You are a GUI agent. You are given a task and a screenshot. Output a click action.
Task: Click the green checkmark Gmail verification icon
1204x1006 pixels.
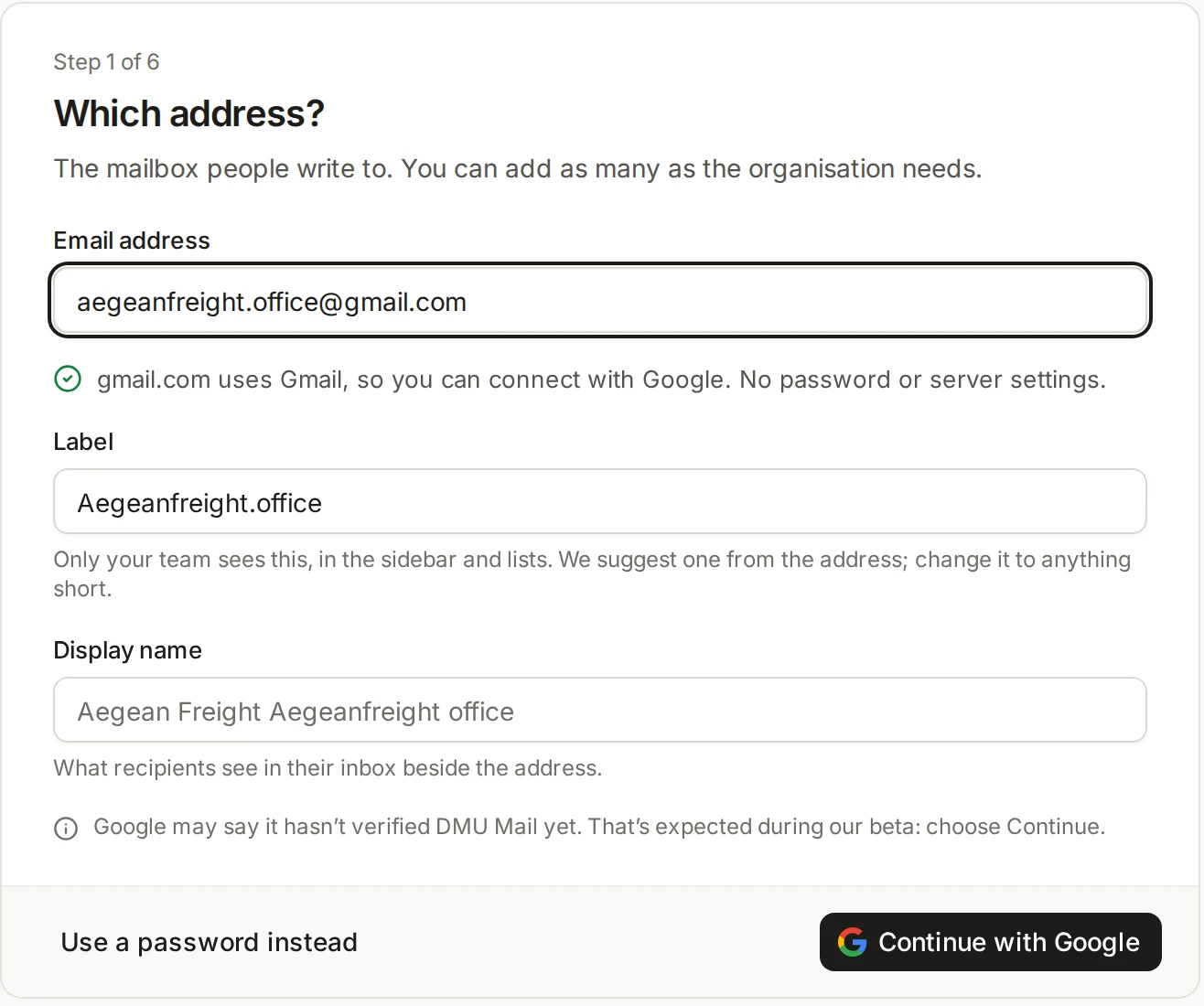point(68,379)
